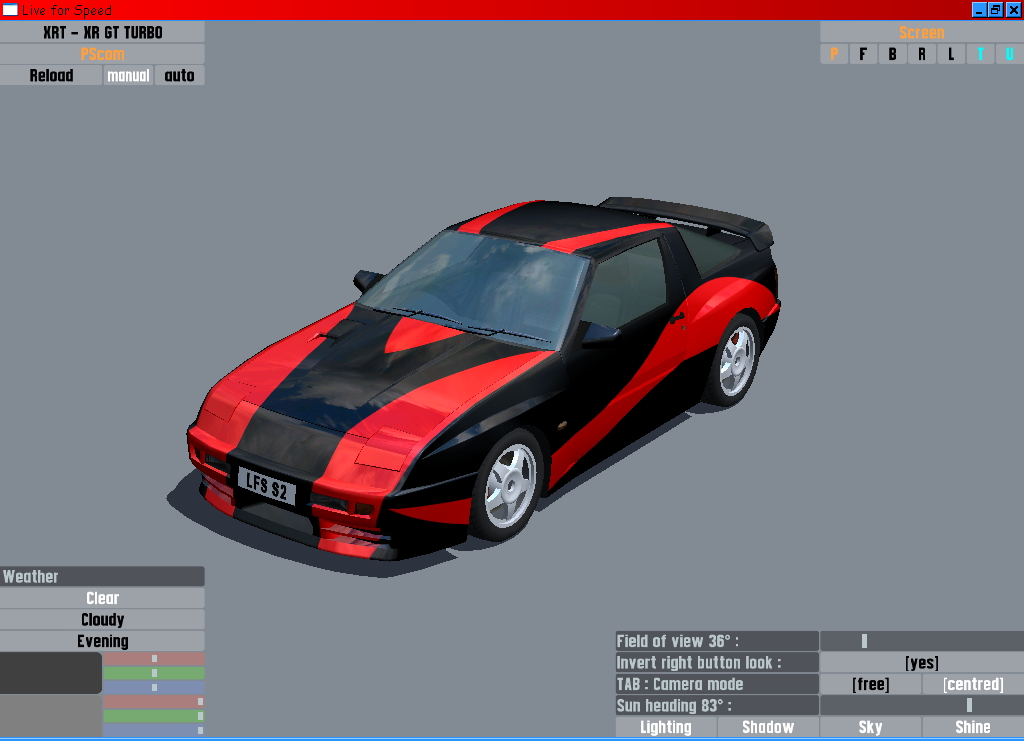
Task: Open the Shadow tab
Action: pos(768,727)
